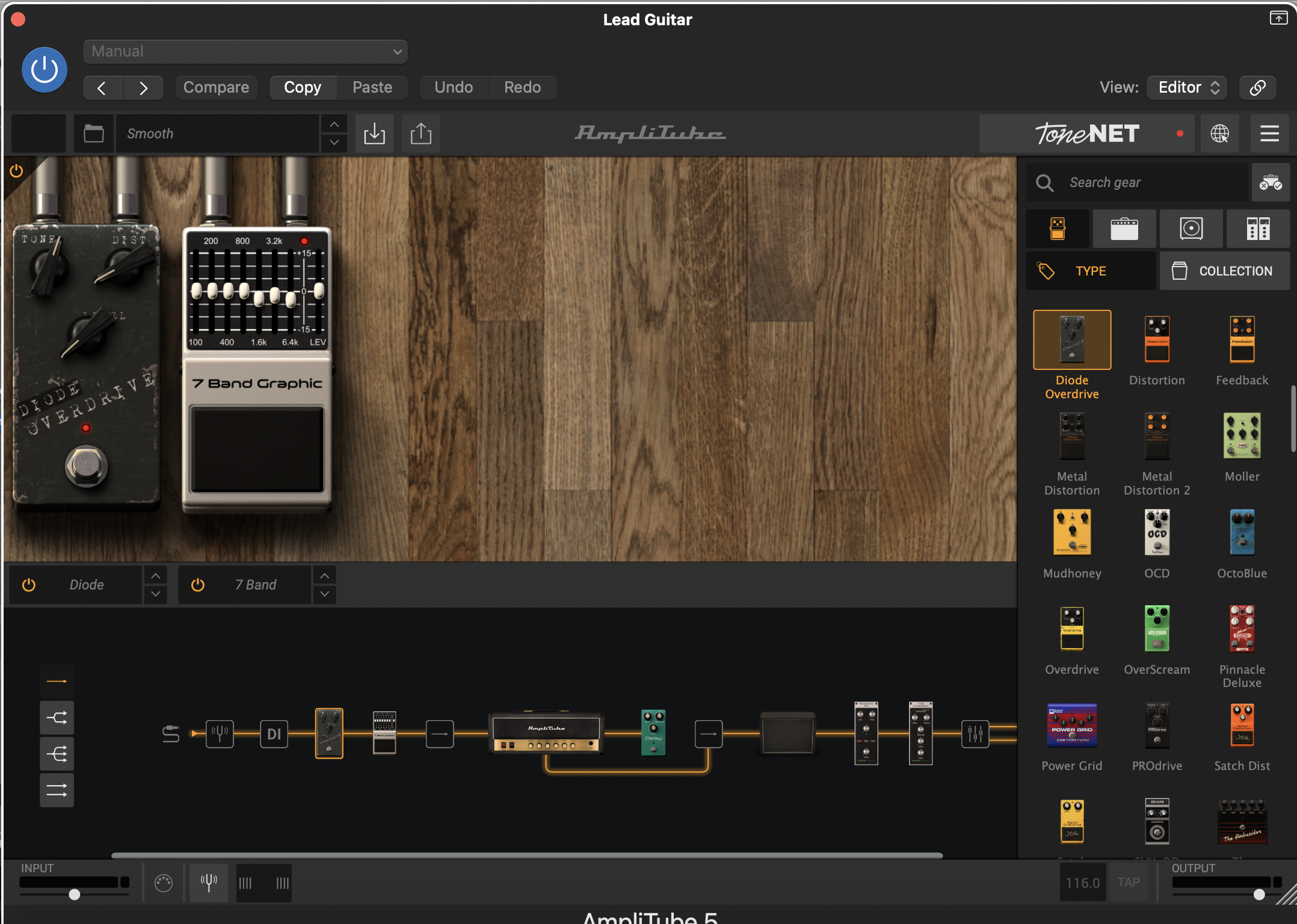
Task: Toggle the stomp section power in corner
Action: [16, 171]
